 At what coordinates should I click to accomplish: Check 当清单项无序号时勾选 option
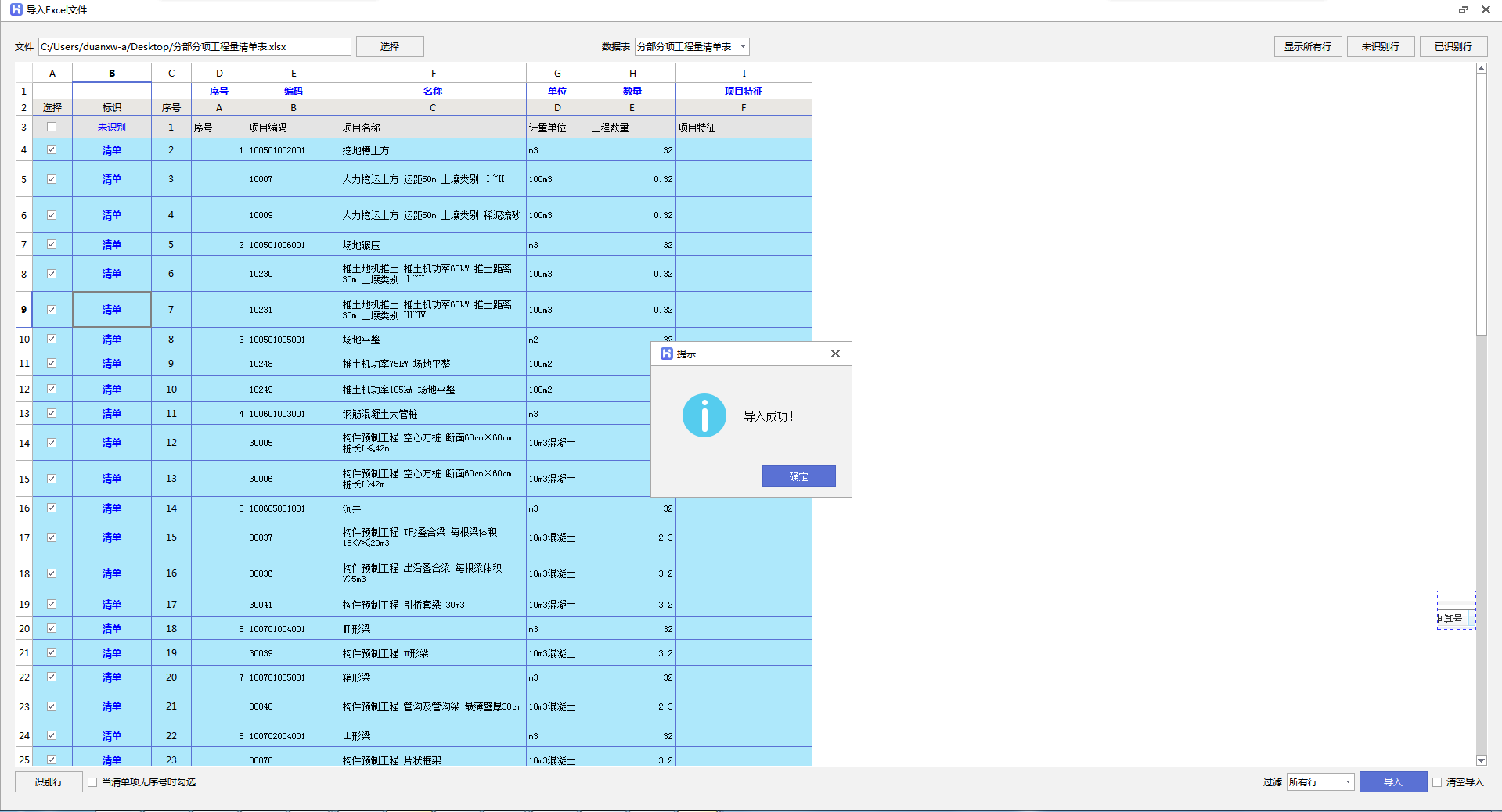pyautogui.click(x=92, y=782)
